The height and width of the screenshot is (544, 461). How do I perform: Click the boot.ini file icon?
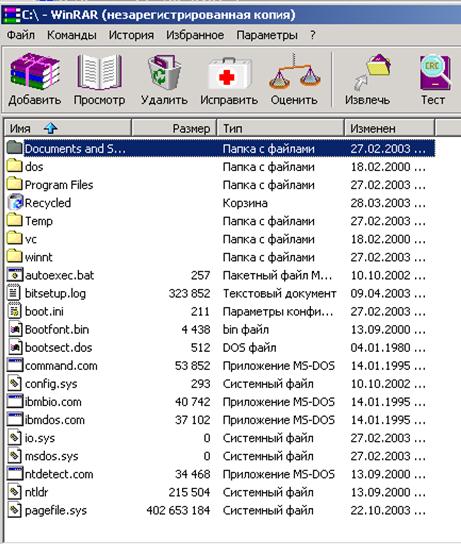point(15,311)
